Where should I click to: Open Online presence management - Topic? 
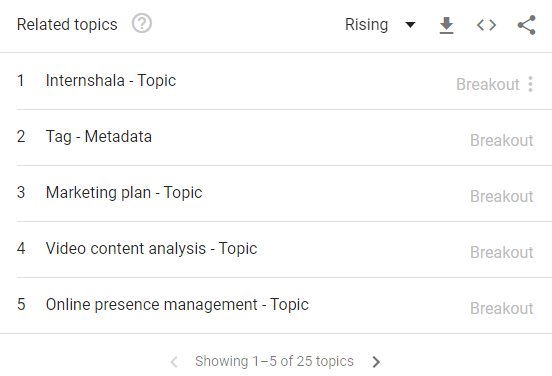click(177, 305)
